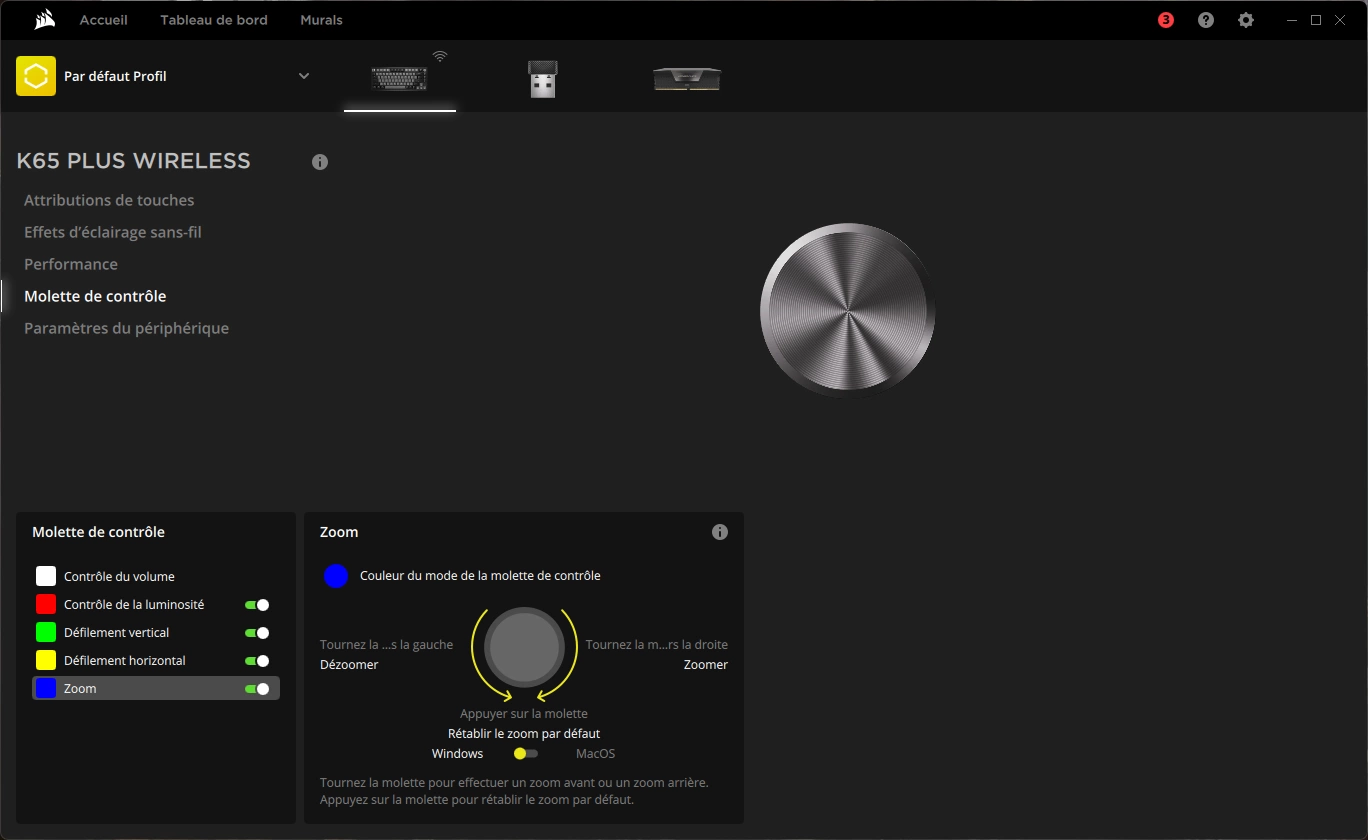The height and width of the screenshot is (840, 1368).
Task: Maximize the iCUE window
Action: pos(1316,20)
